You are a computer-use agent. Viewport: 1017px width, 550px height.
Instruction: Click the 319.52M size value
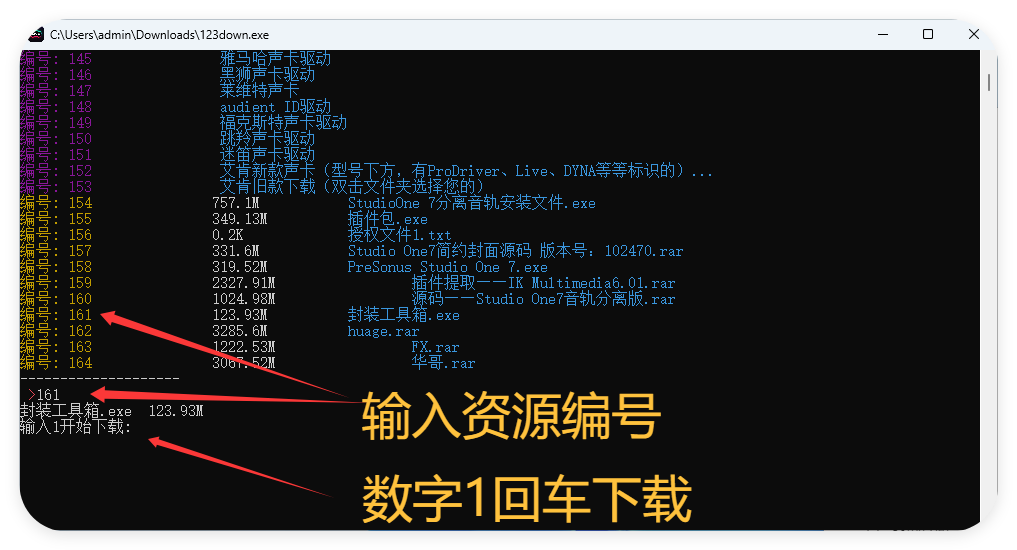pos(239,267)
